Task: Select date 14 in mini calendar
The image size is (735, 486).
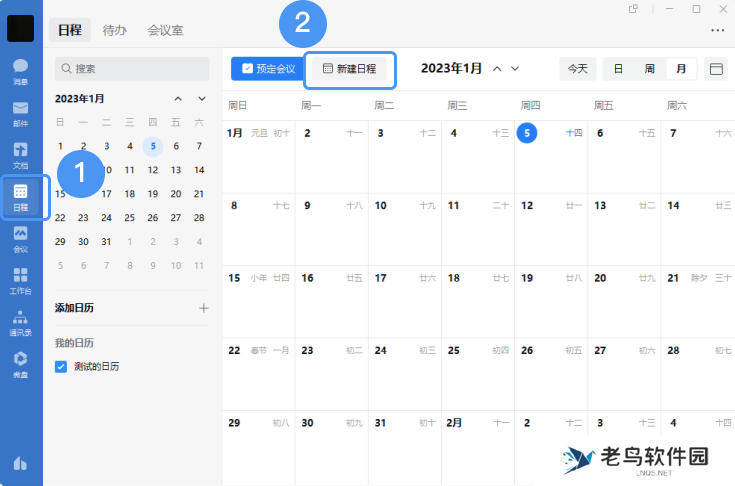Action: click(199, 170)
